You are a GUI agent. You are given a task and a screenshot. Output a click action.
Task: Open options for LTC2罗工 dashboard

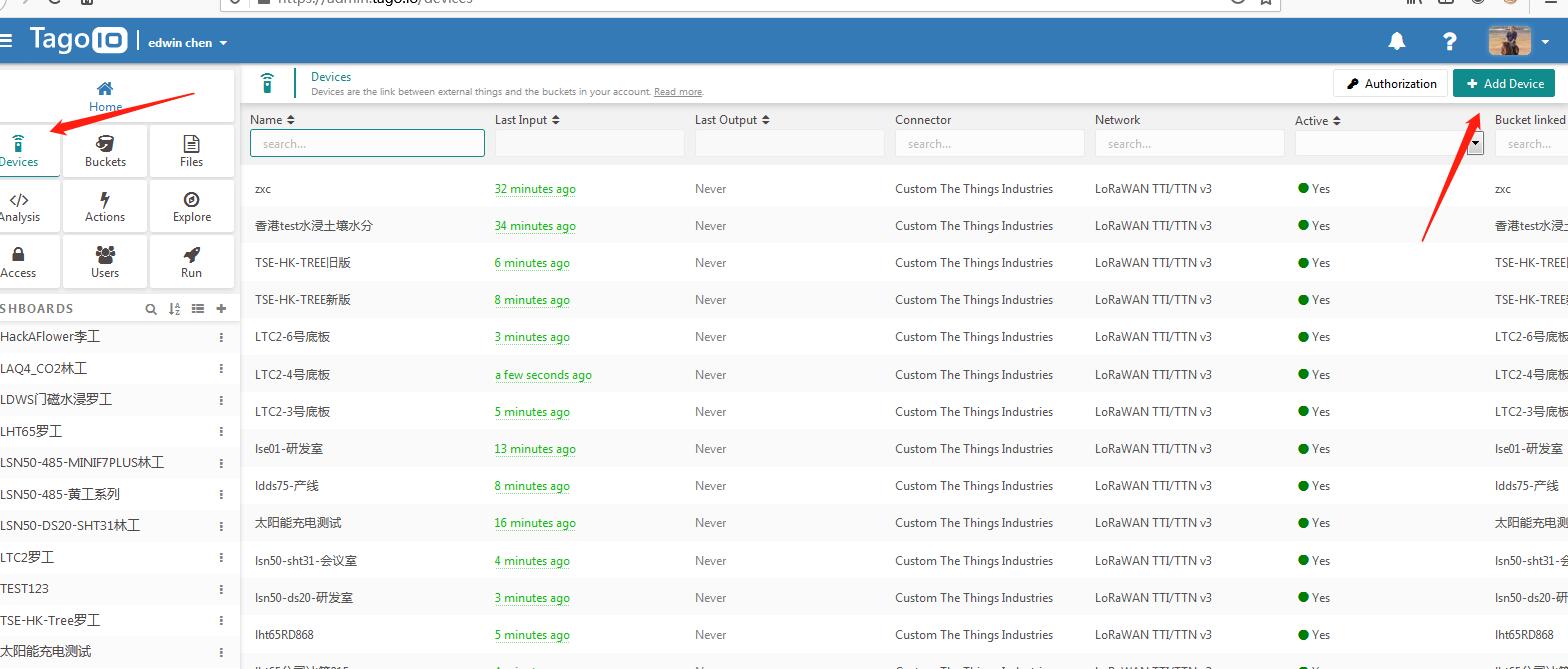coord(221,558)
